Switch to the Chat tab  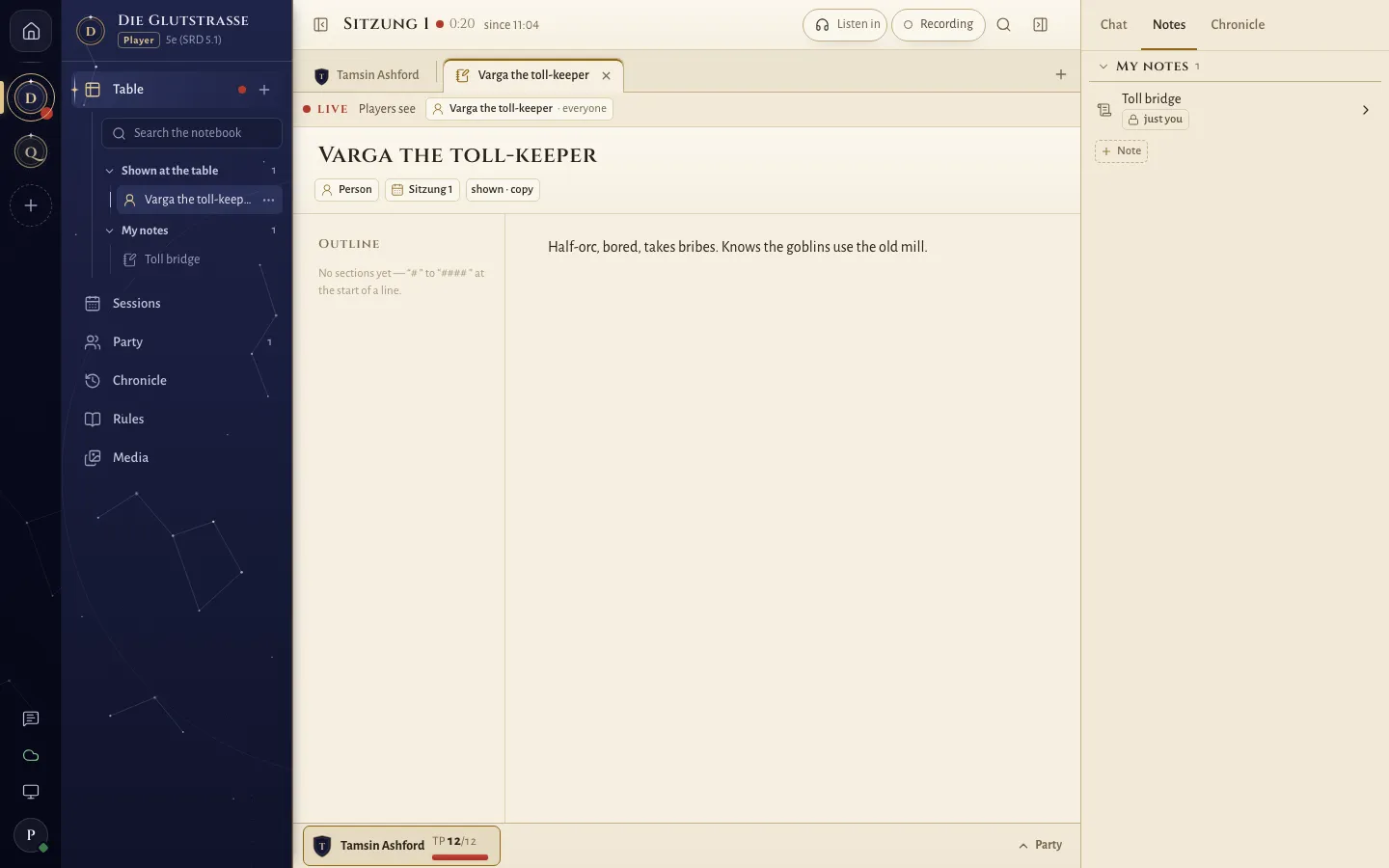pyautogui.click(x=1113, y=25)
